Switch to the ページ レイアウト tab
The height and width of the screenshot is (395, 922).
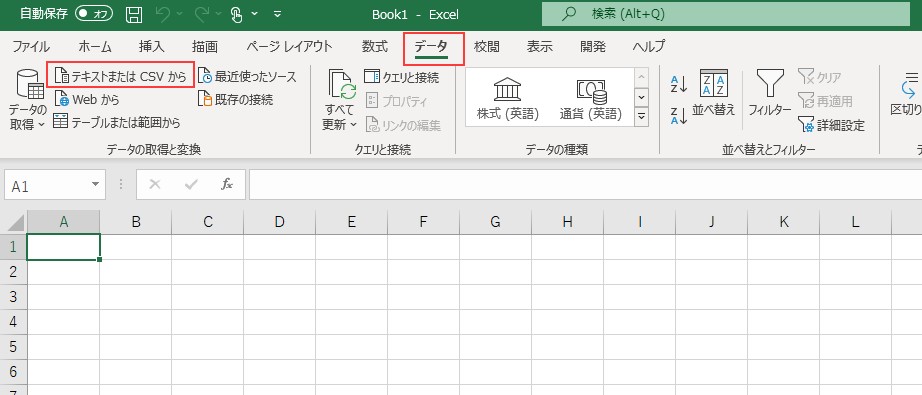(289, 46)
